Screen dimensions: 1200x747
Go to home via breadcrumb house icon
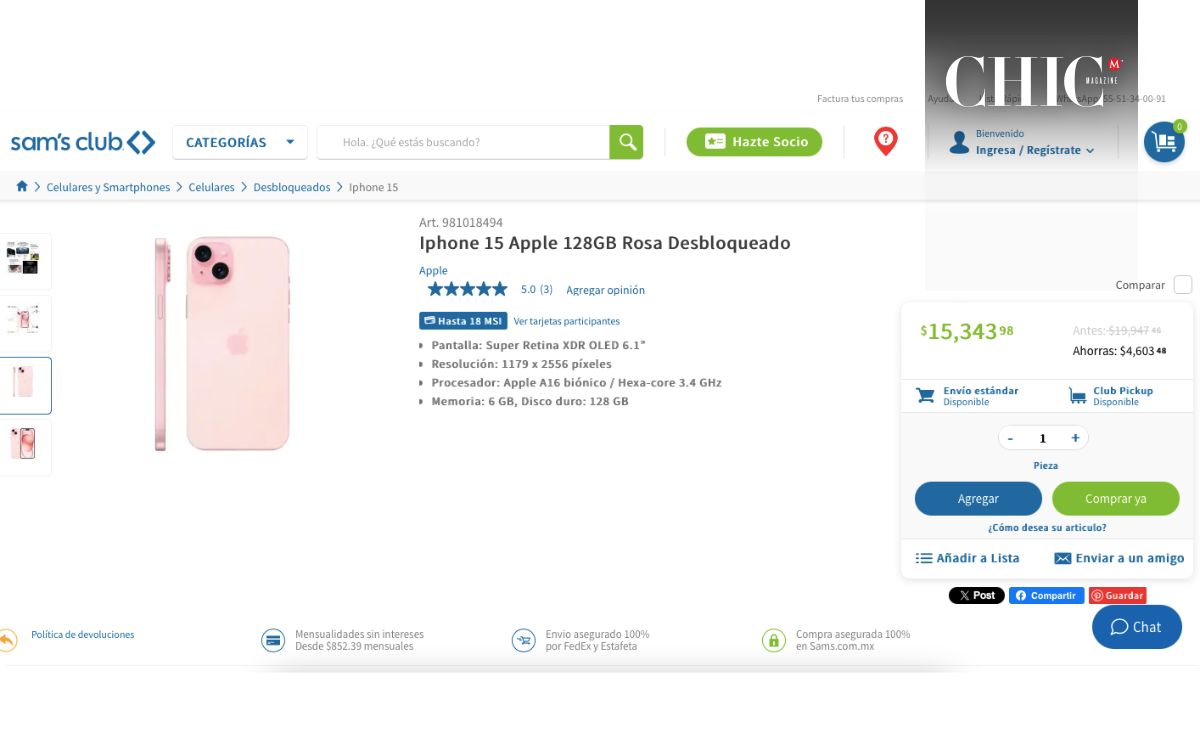pos(22,187)
